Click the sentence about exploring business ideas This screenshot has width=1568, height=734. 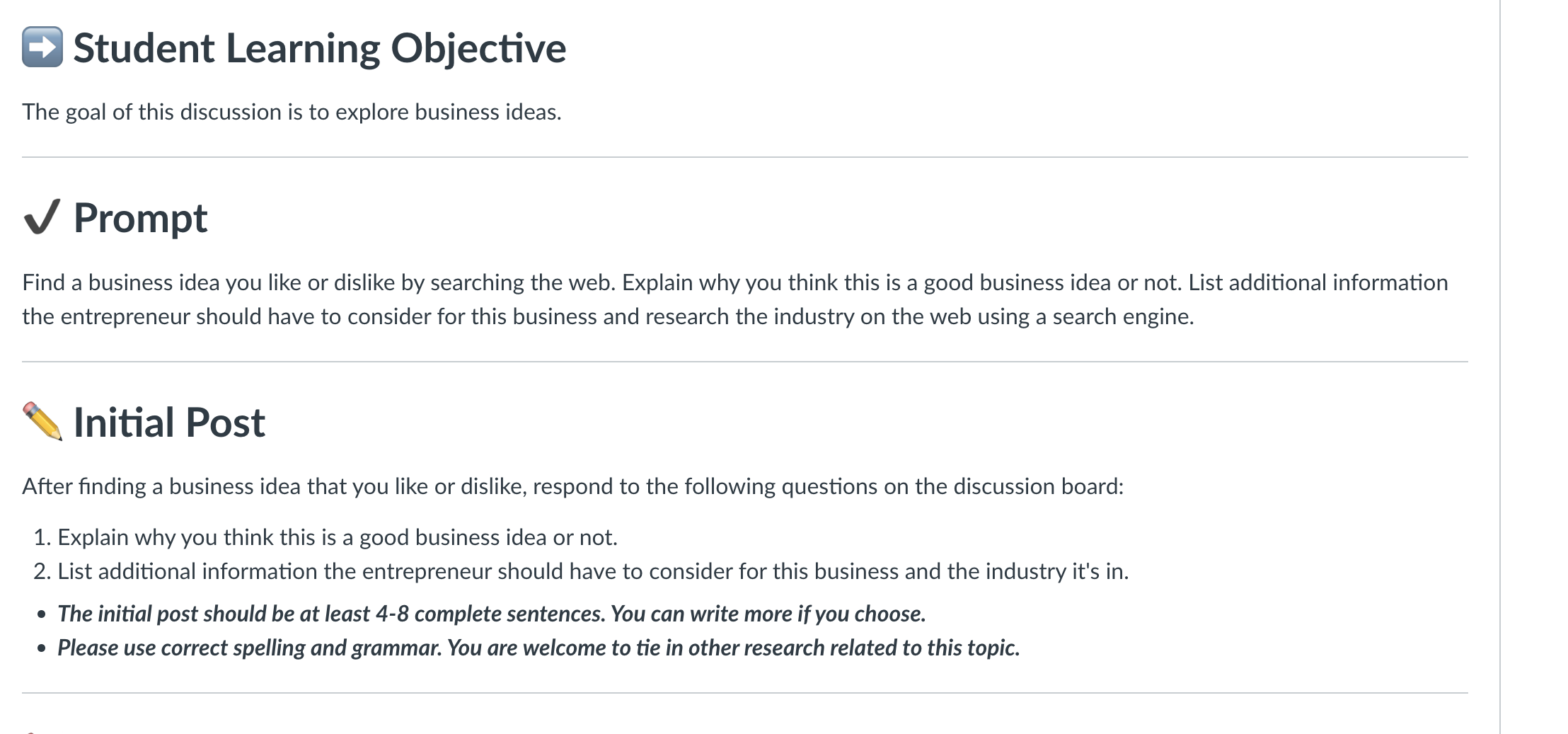point(292,112)
